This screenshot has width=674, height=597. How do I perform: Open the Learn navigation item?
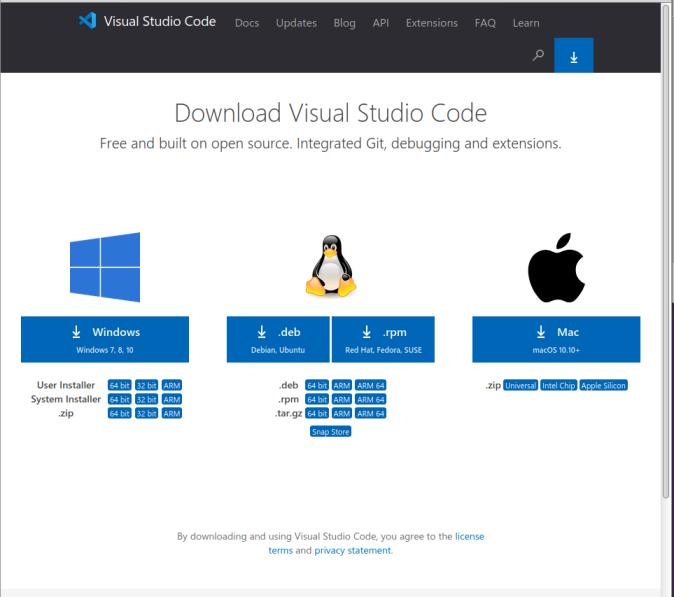coord(526,23)
